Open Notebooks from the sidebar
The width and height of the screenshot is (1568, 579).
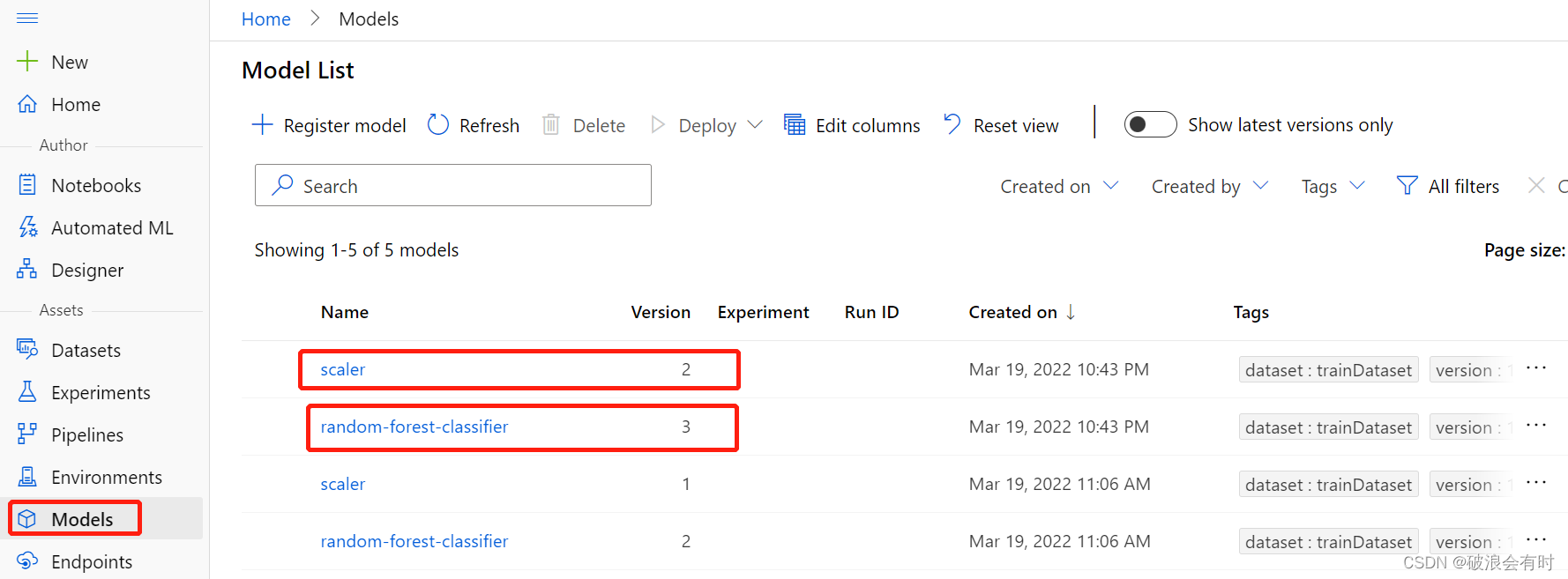(x=96, y=185)
